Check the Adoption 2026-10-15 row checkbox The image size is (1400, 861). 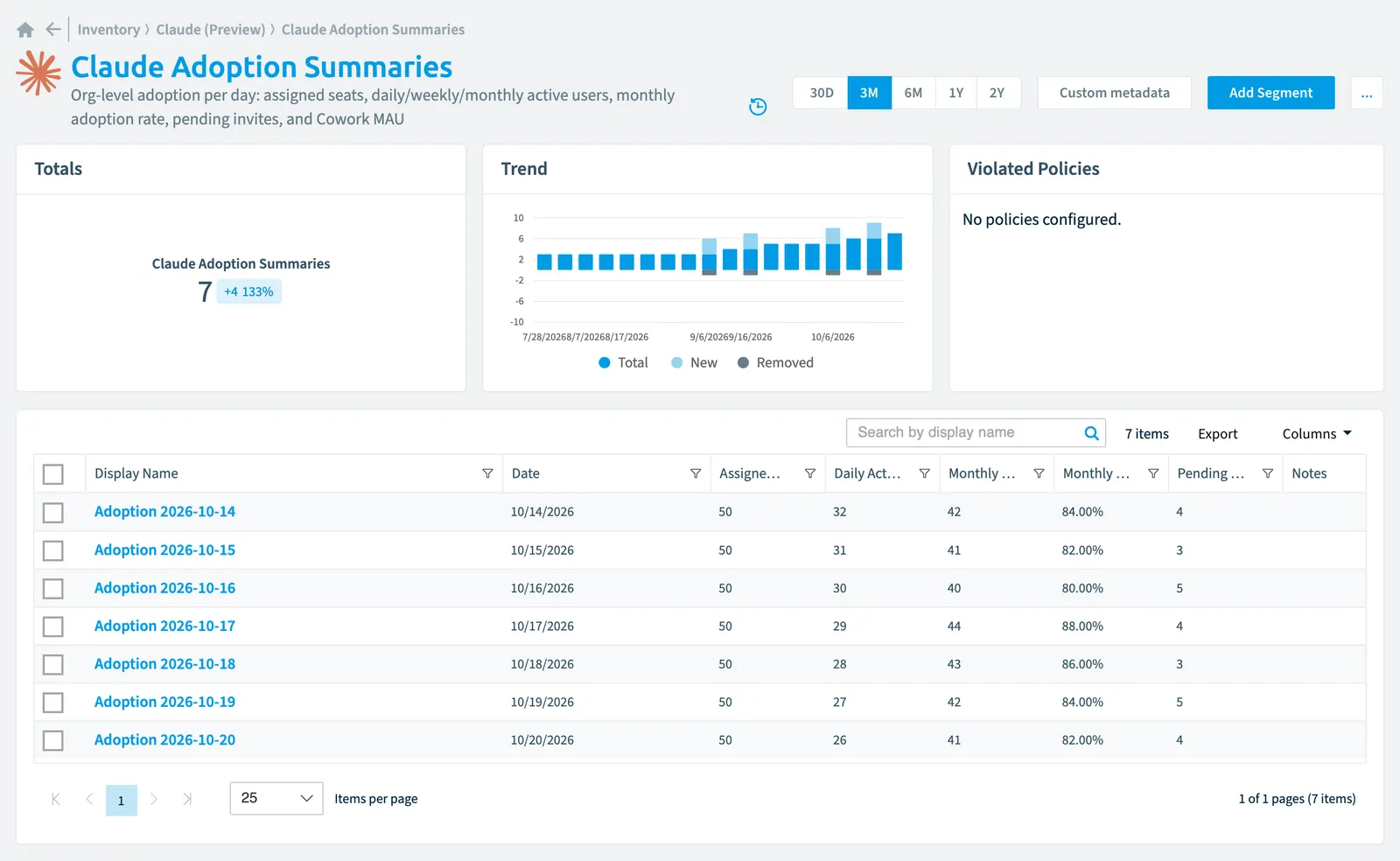53,550
